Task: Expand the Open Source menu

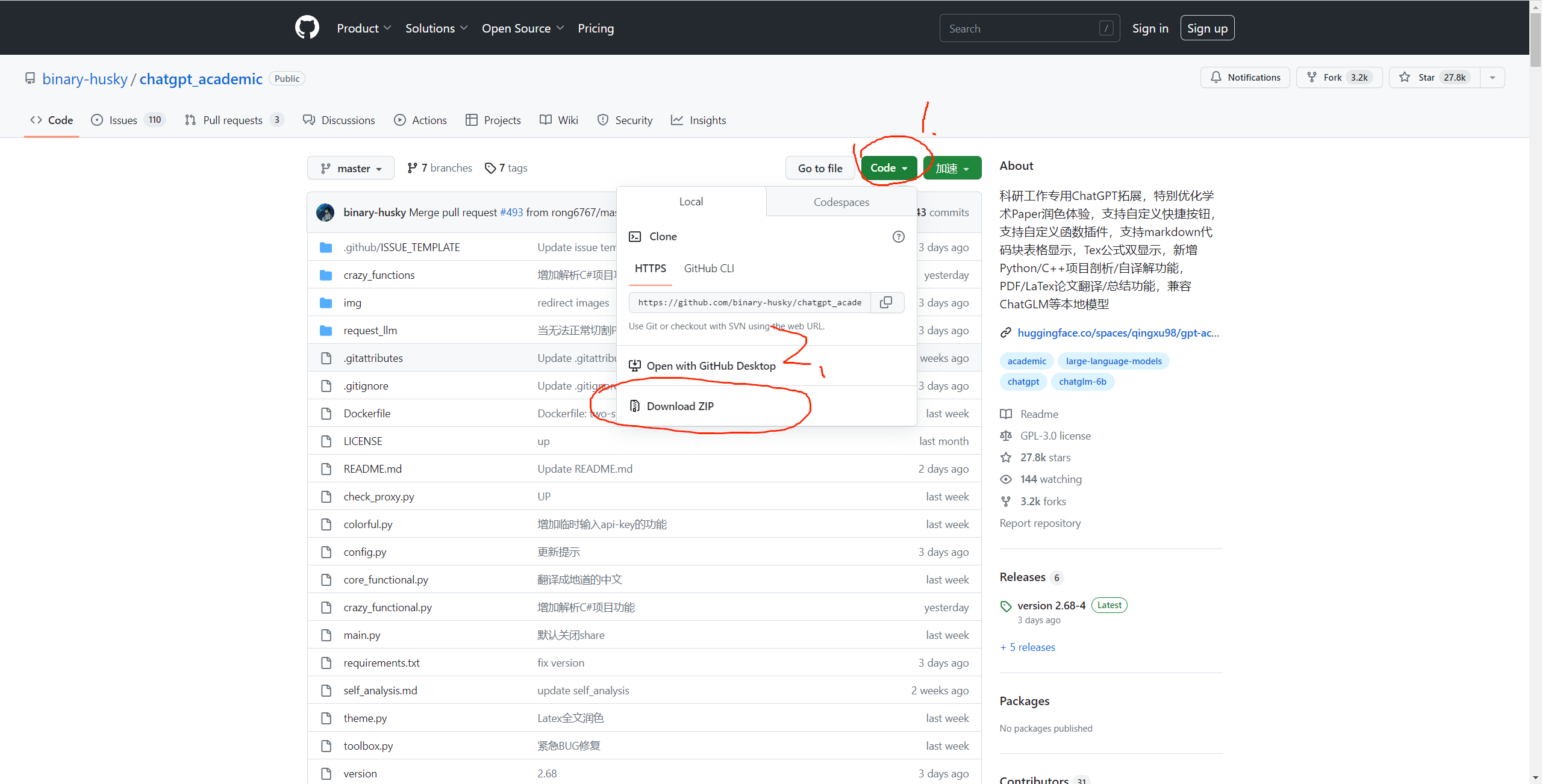Action: point(523,28)
